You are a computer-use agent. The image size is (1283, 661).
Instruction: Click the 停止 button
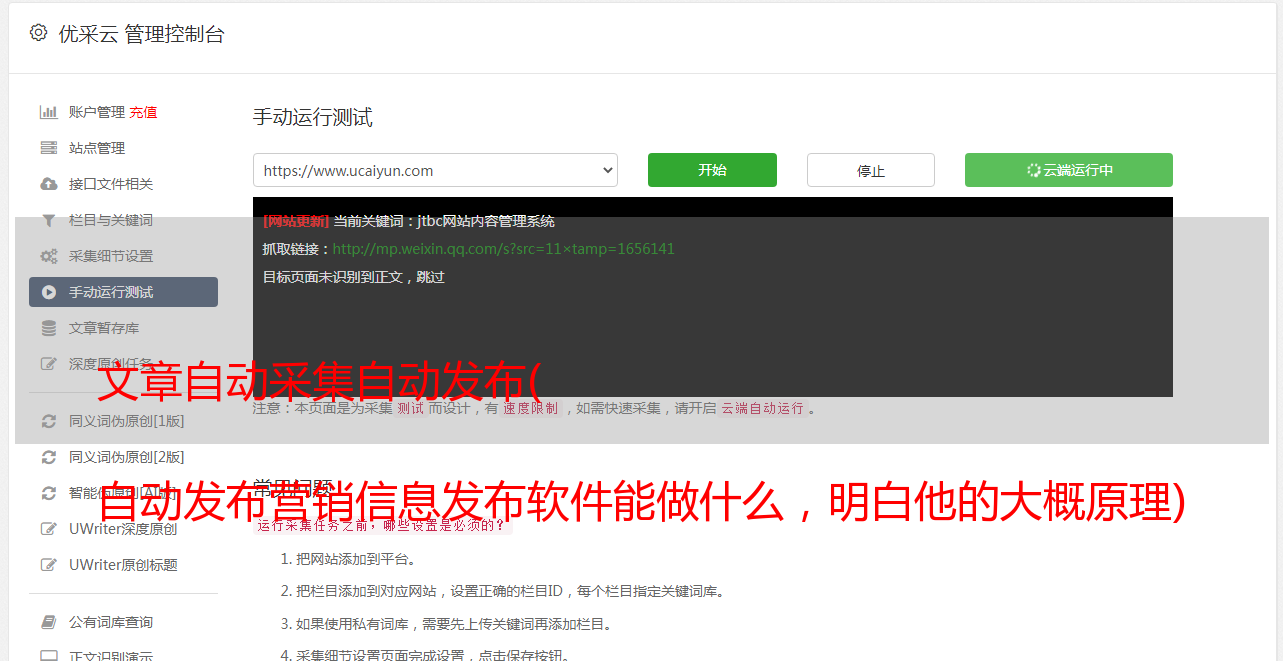[871, 170]
